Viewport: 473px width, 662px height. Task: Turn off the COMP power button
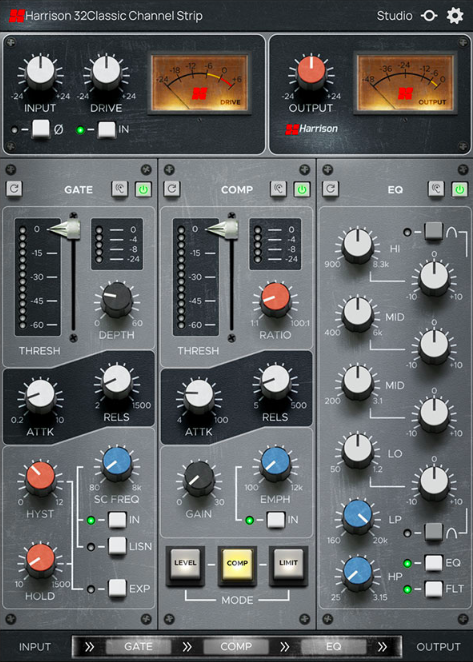302,189
